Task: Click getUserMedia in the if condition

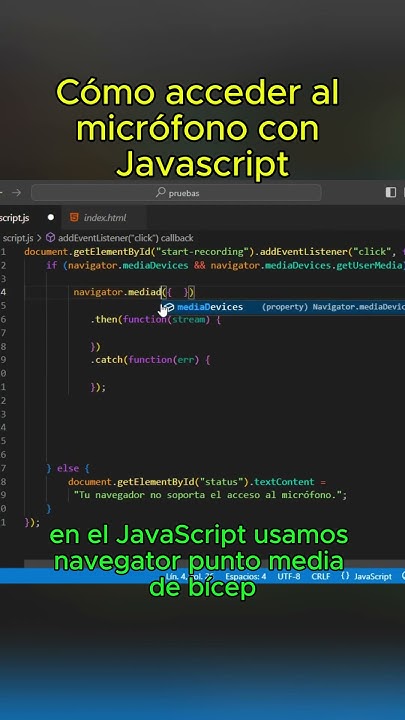Action: point(369,265)
